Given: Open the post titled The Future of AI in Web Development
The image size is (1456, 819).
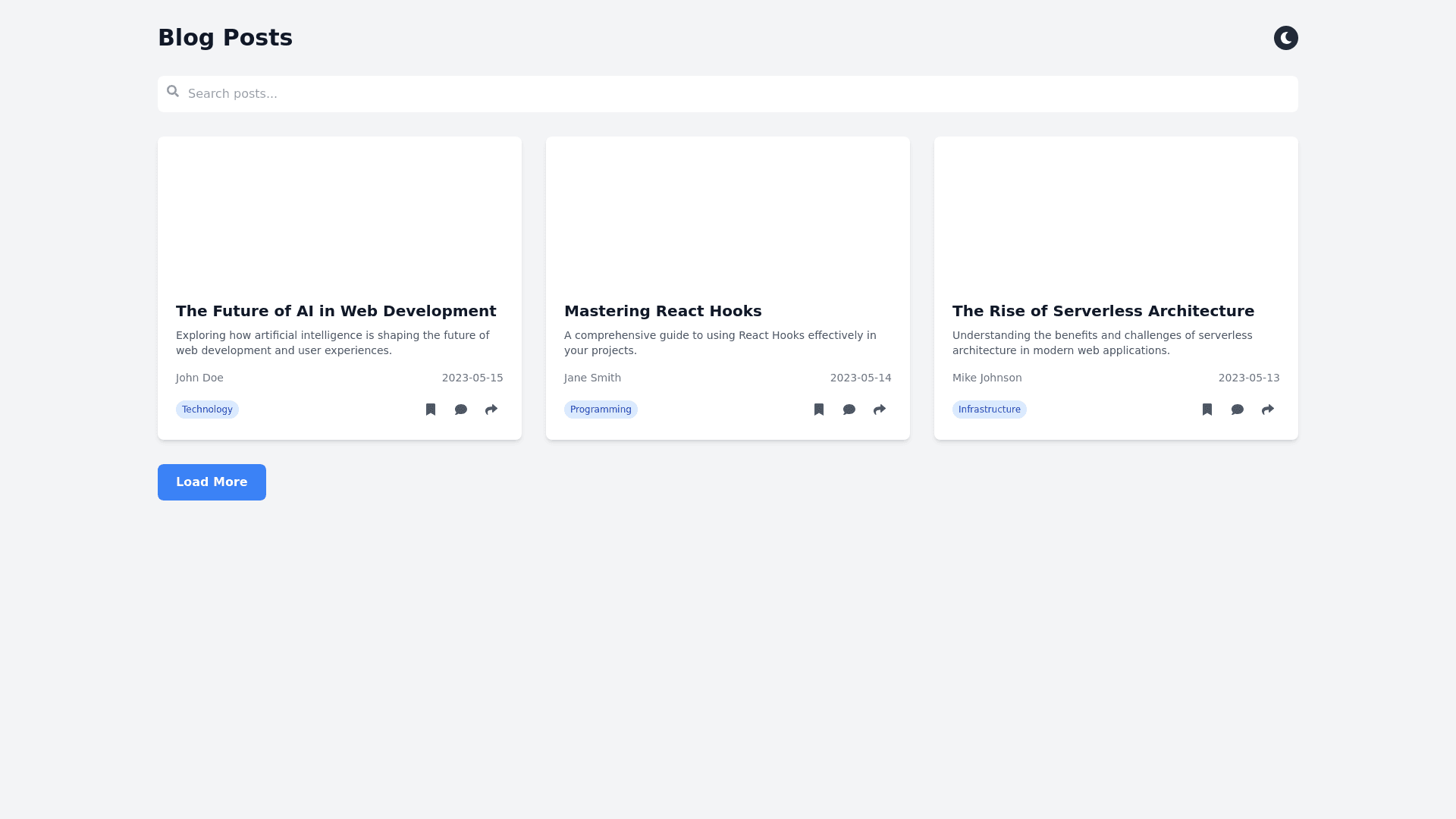Looking at the screenshot, I should (335, 311).
